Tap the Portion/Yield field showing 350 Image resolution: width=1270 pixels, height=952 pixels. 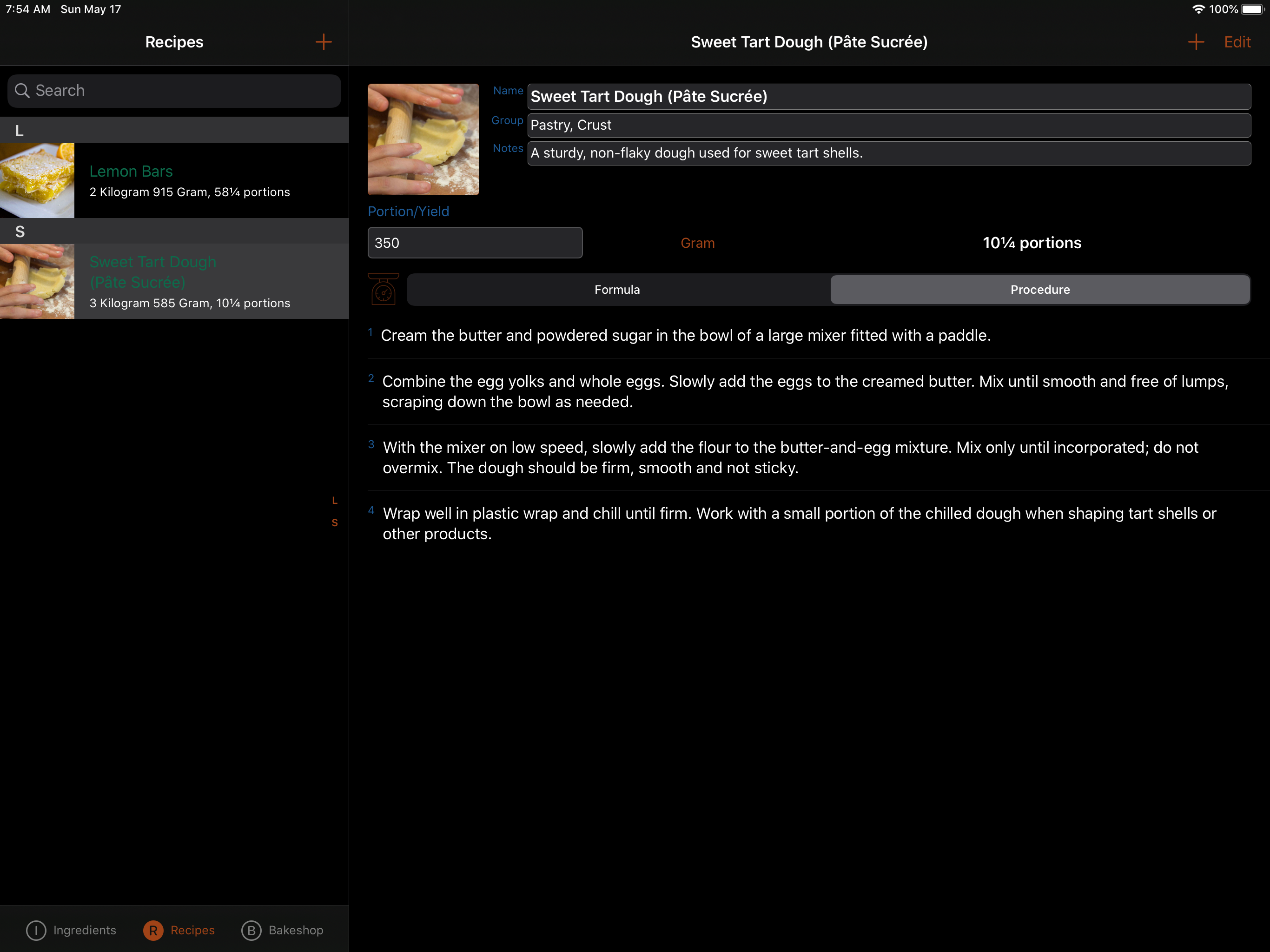[x=475, y=243]
